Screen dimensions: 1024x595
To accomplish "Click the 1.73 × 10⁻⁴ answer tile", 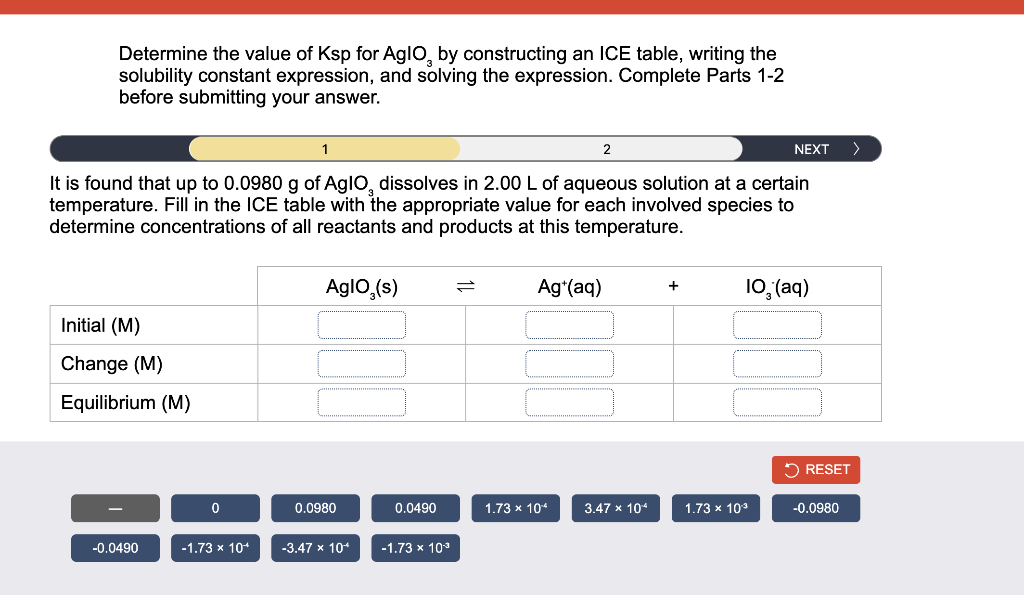I will 515,508.
